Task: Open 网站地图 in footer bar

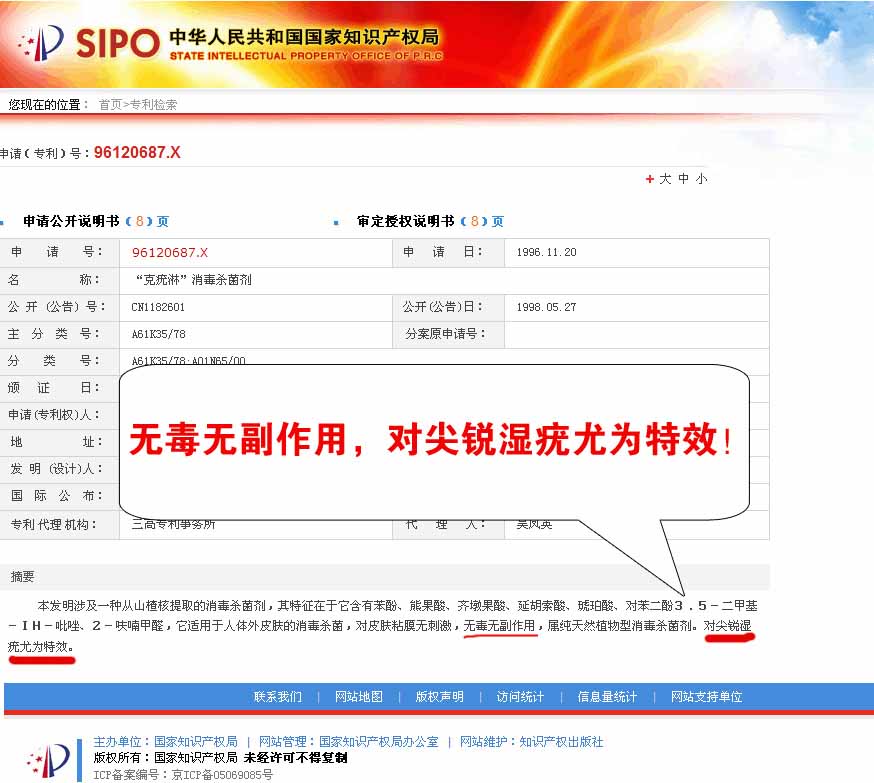Action: pyautogui.click(x=358, y=697)
